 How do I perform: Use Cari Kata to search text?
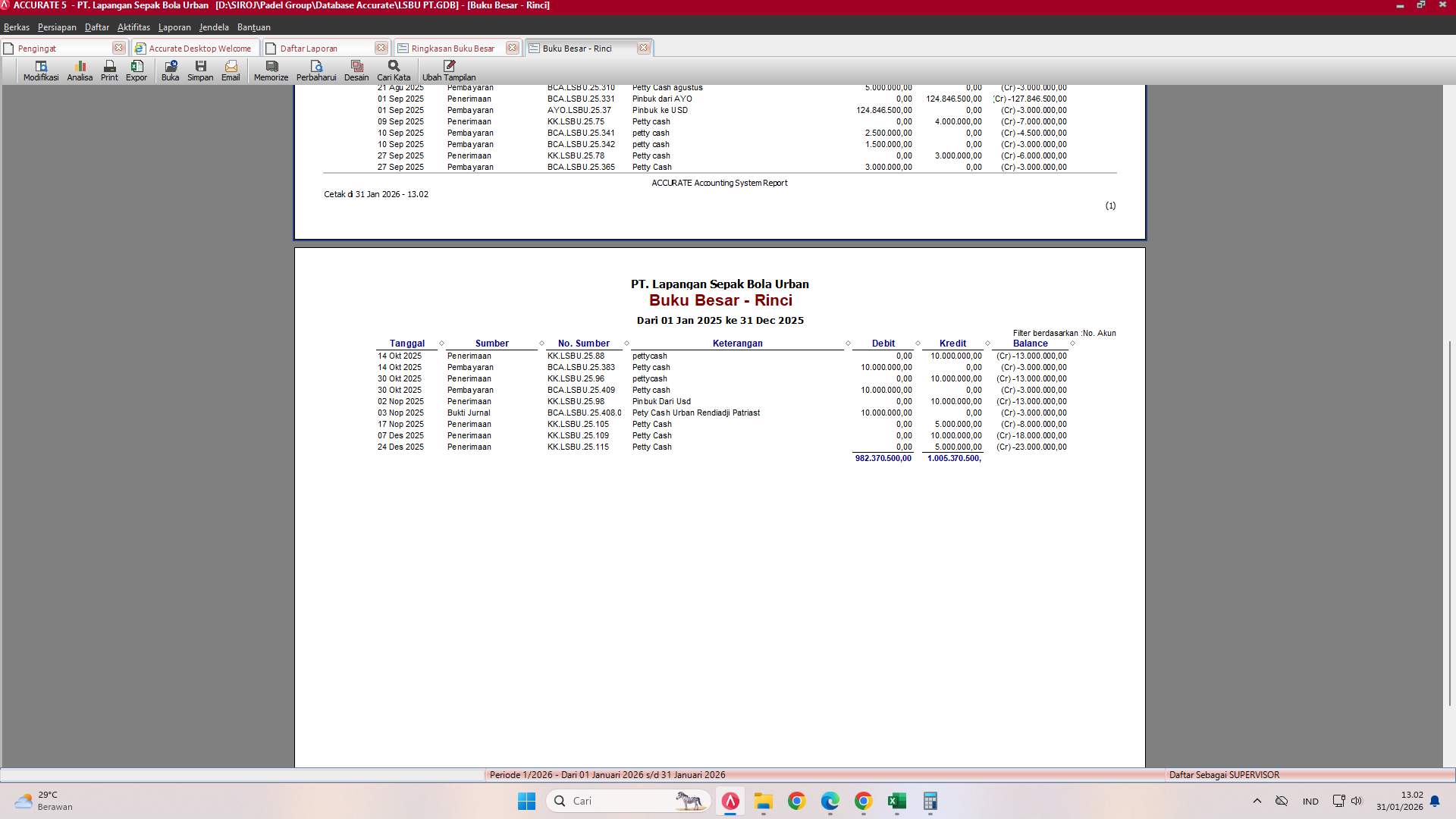point(393,70)
